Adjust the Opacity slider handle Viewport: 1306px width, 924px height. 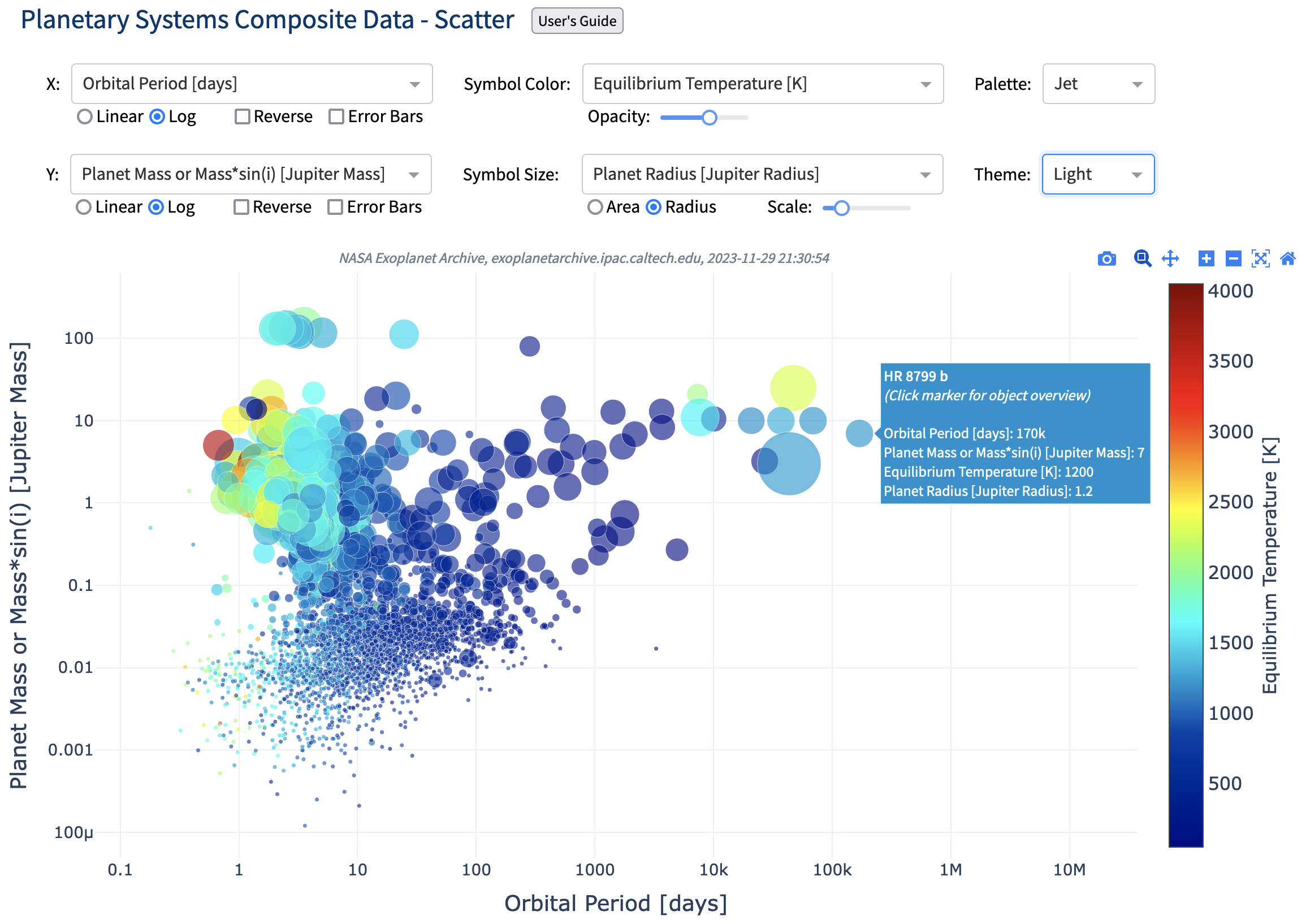pyautogui.click(x=709, y=118)
